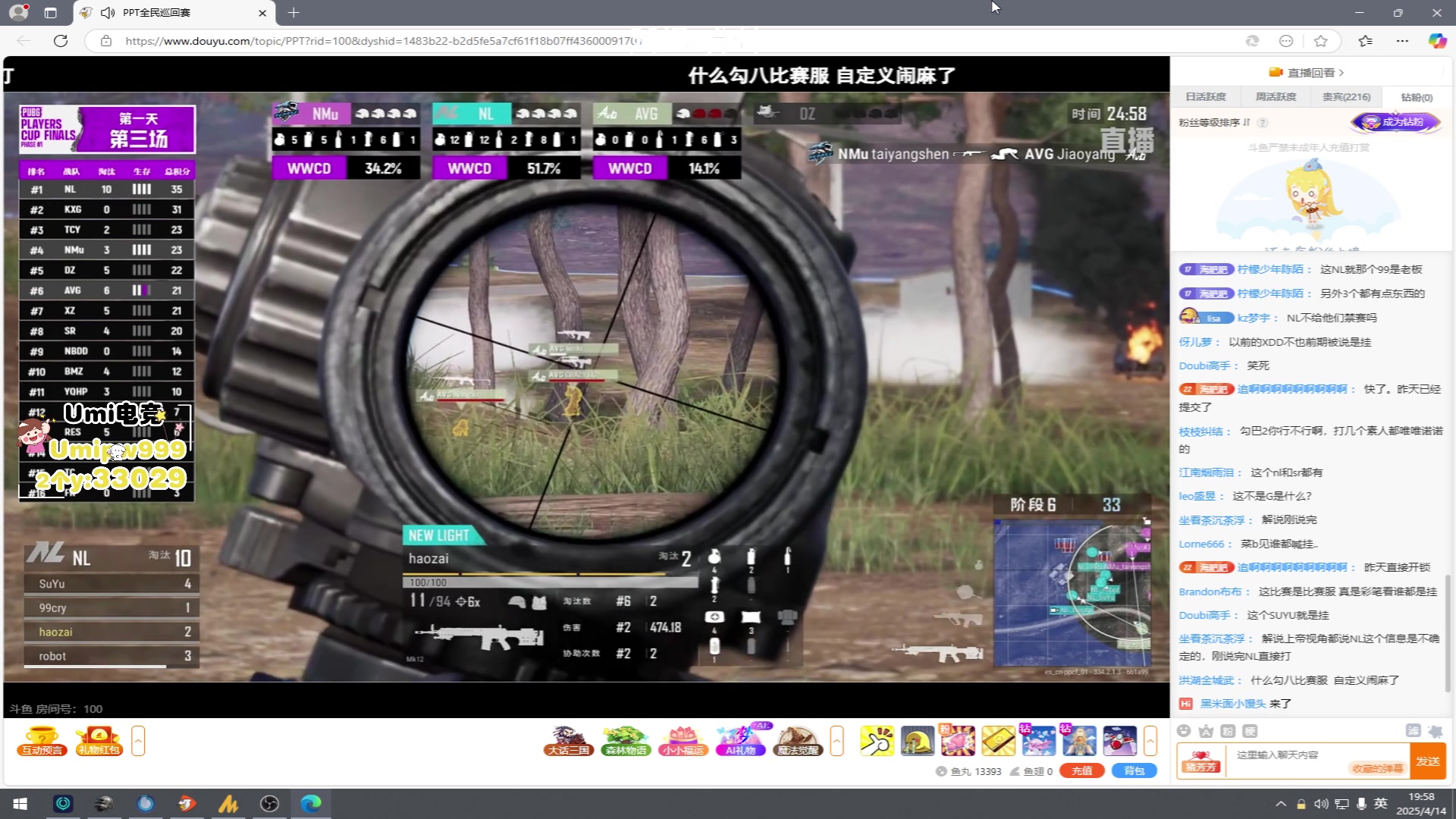Open the 礼物红包 red packet icon
Viewport: 1456px width, 819px height.
coord(99,741)
